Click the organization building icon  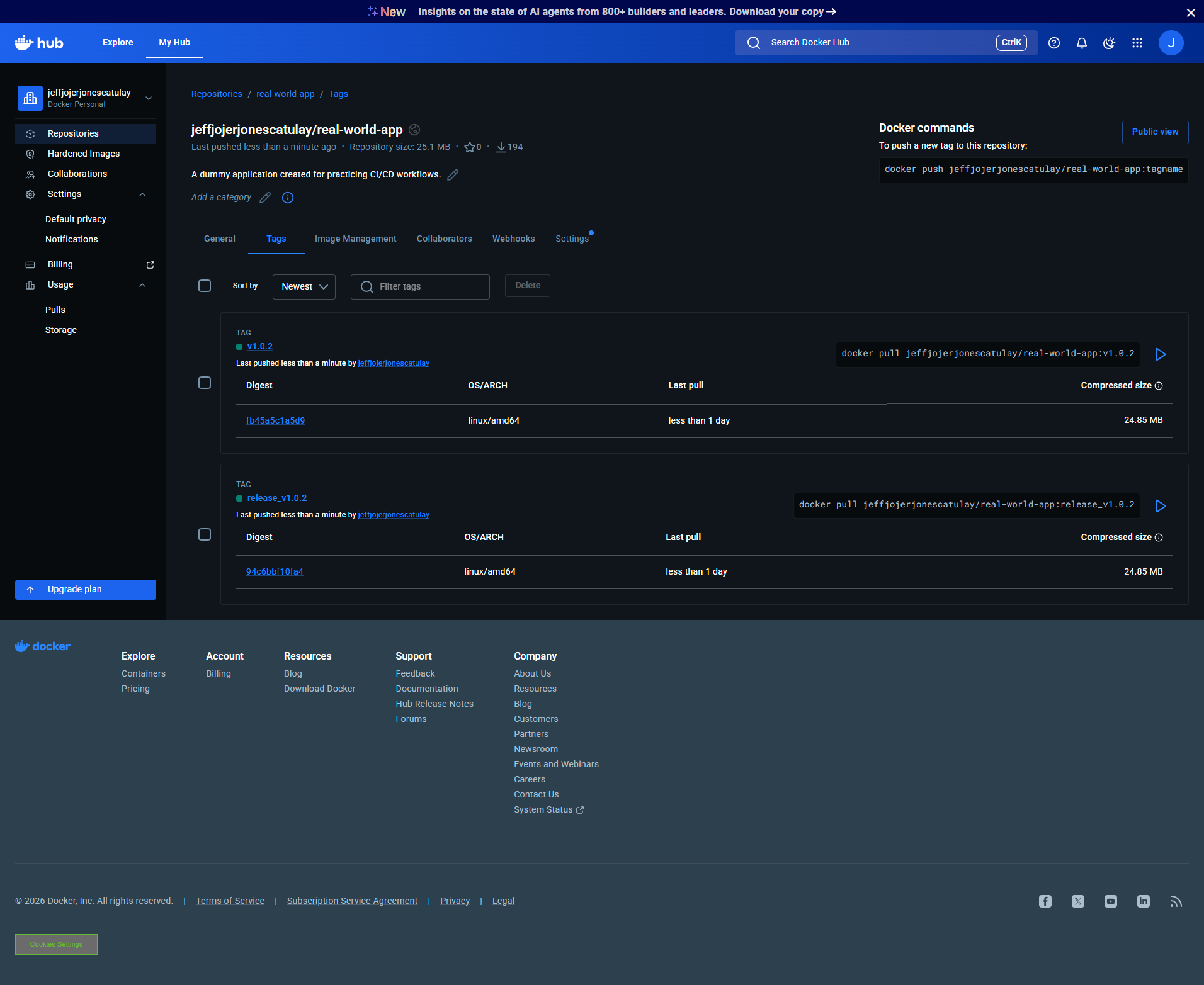30,98
